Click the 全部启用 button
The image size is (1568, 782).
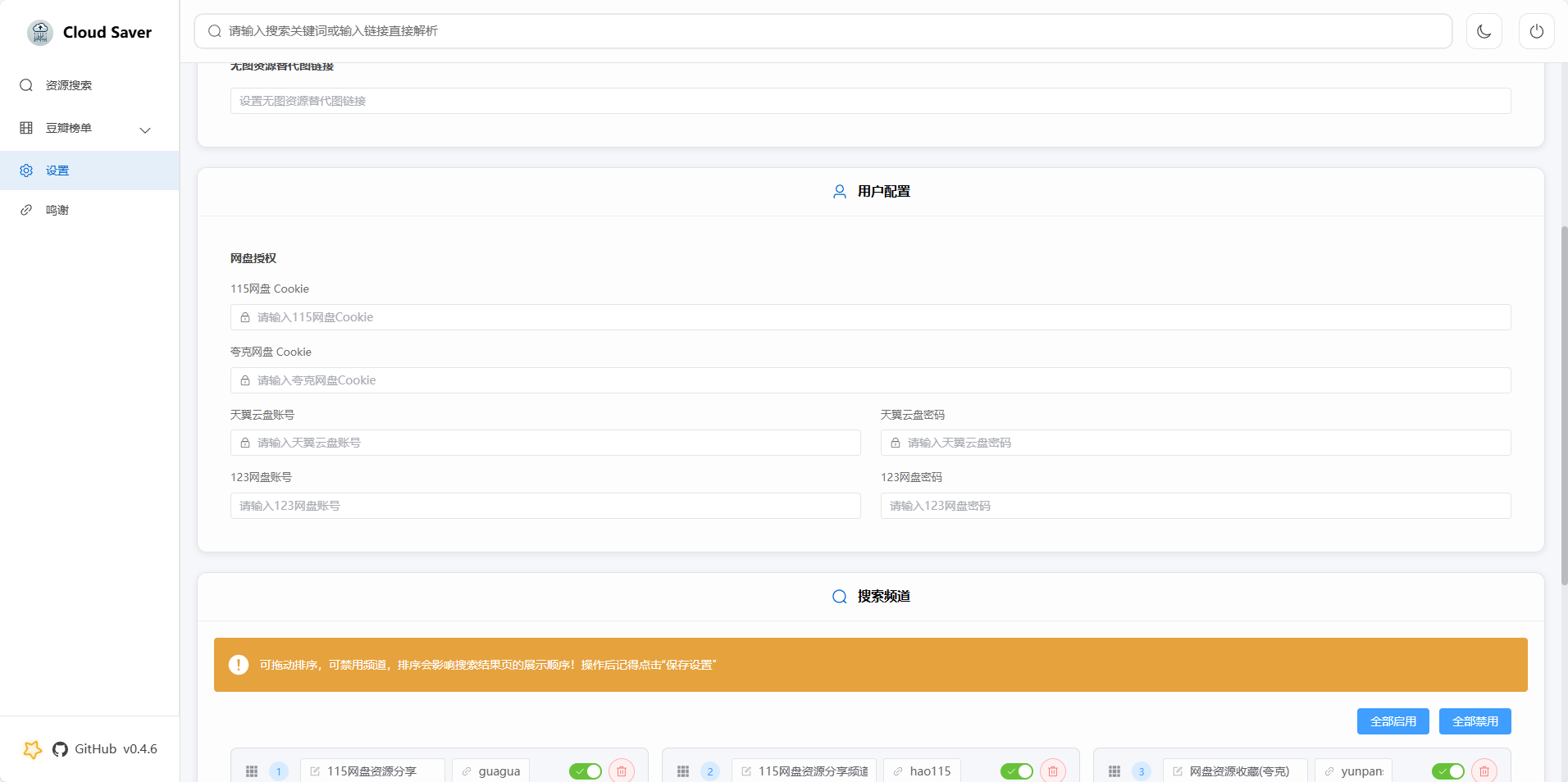(1393, 721)
